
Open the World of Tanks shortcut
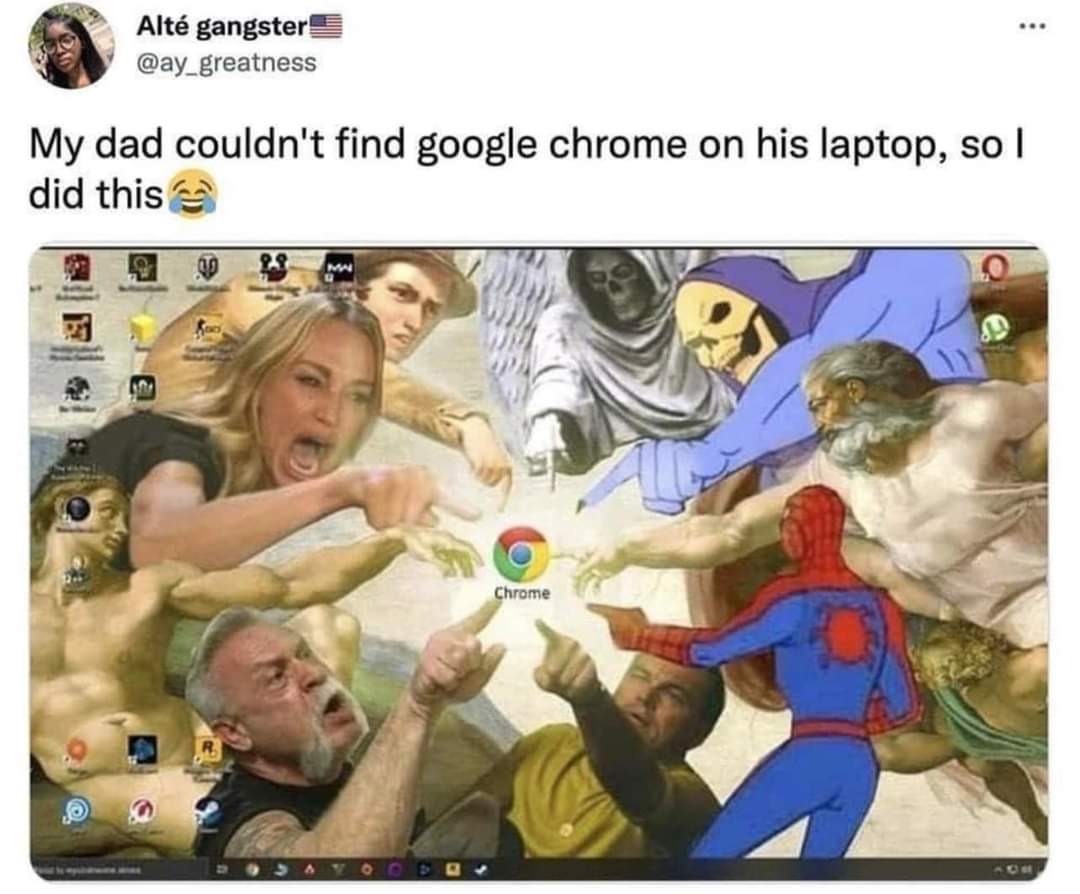pos(208,267)
